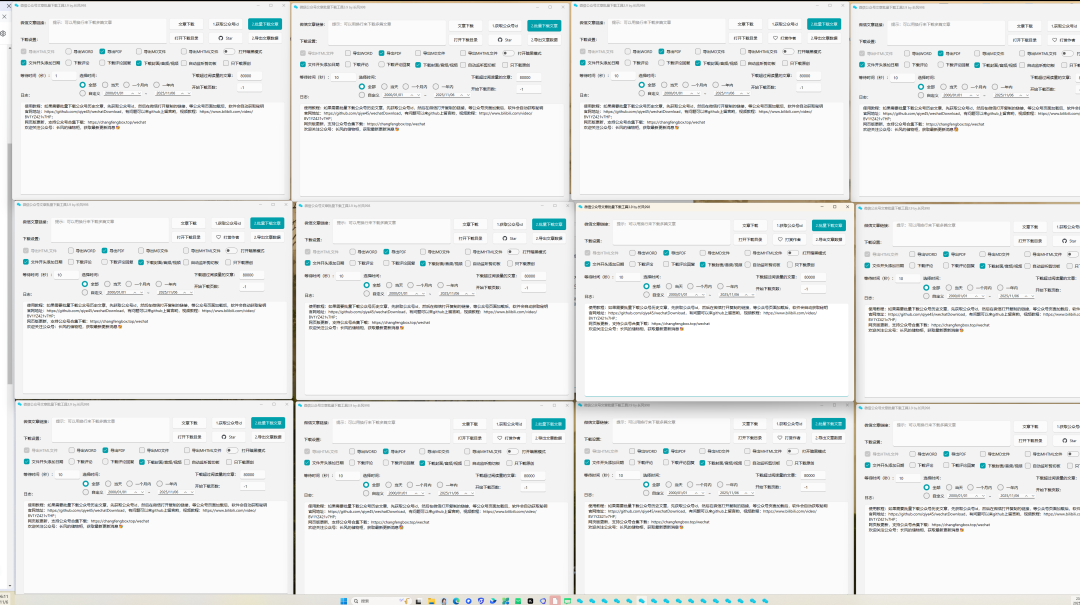Click 文章下载 button in the top-left window
This screenshot has width=1080, height=605.
point(186,24)
